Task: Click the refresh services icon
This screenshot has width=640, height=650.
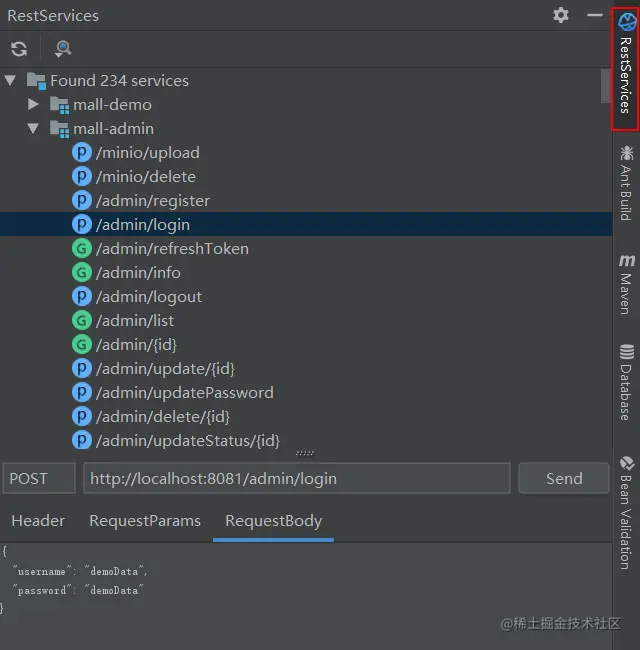Action: (19, 49)
